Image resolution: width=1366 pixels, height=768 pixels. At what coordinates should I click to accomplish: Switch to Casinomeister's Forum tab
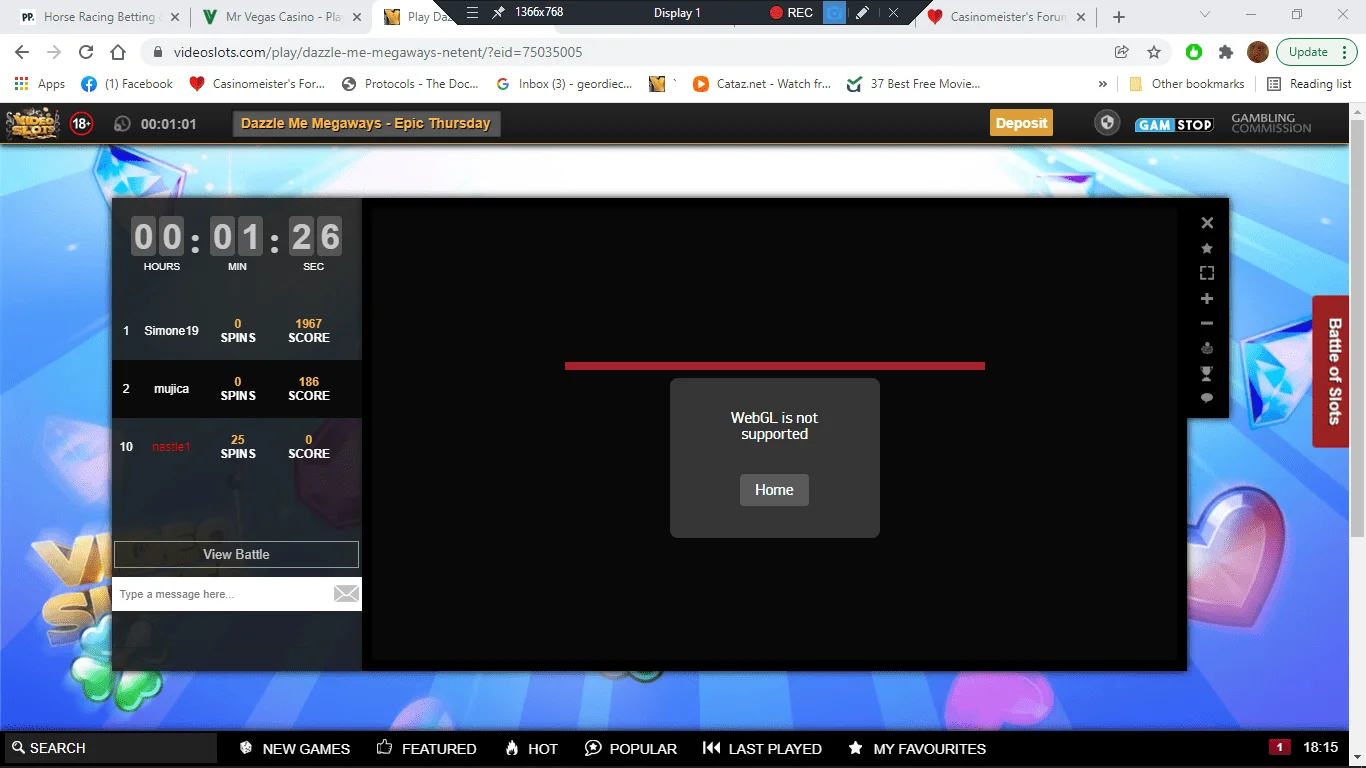(x=1008, y=17)
